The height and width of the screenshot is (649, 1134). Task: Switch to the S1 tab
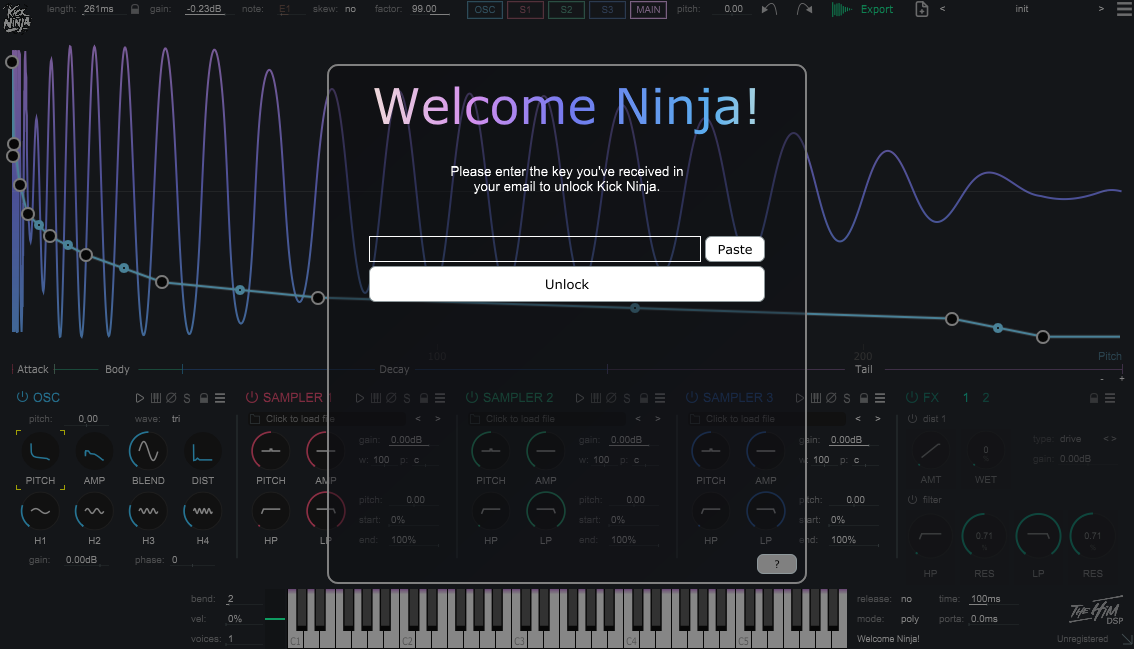(525, 9)
